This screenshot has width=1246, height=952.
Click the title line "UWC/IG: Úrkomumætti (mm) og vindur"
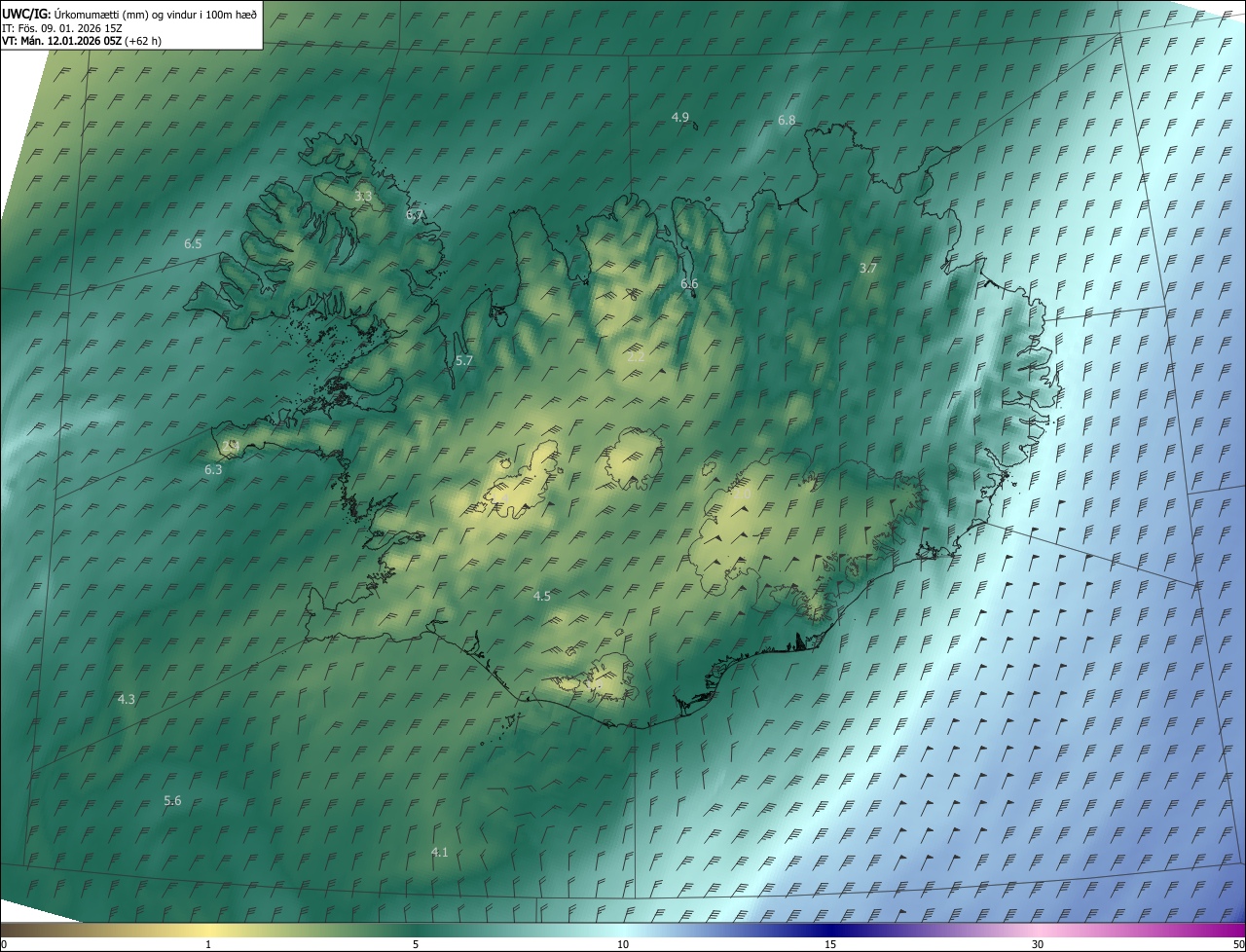pyautogui.click(x=129, y=14)
